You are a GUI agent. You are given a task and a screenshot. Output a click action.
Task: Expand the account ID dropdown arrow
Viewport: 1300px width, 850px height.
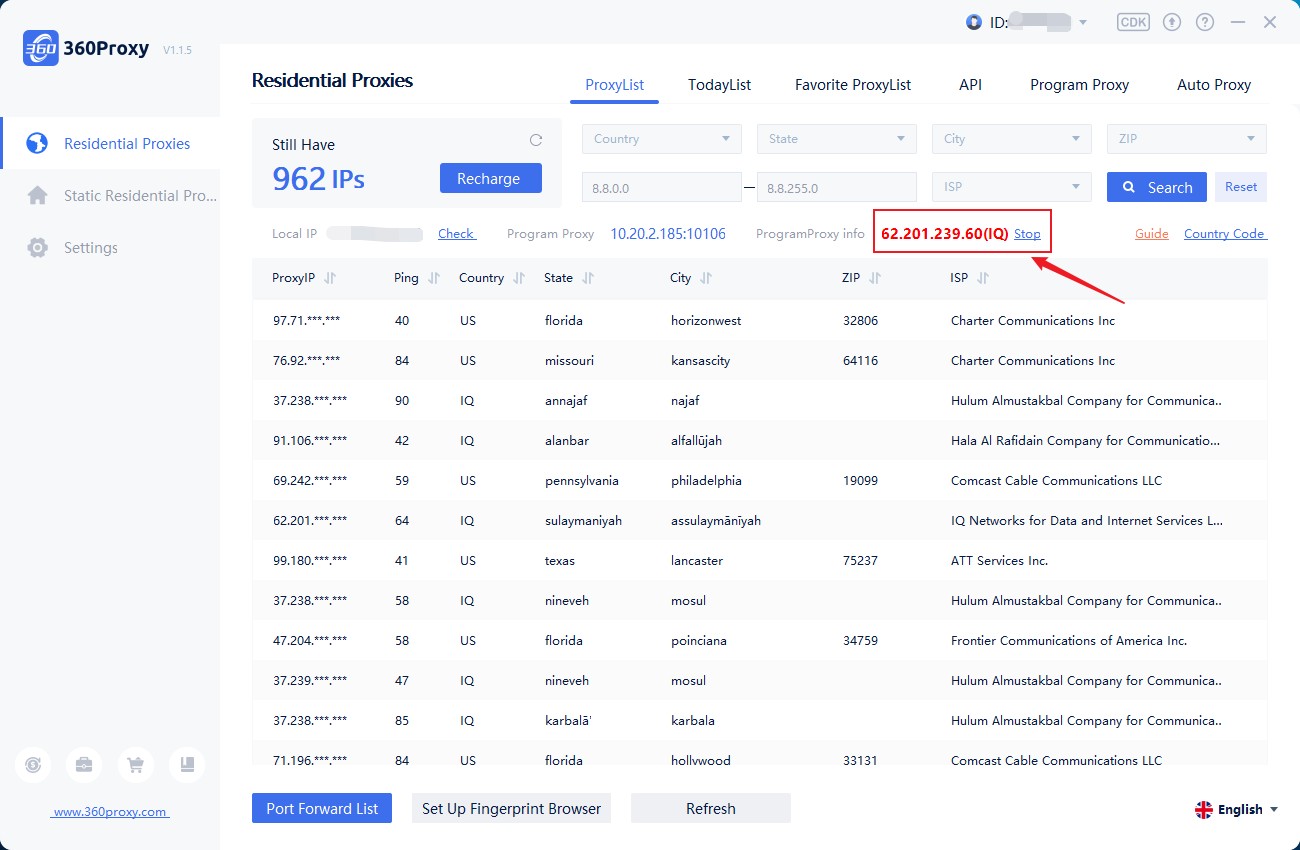(x=1083, y=22)
